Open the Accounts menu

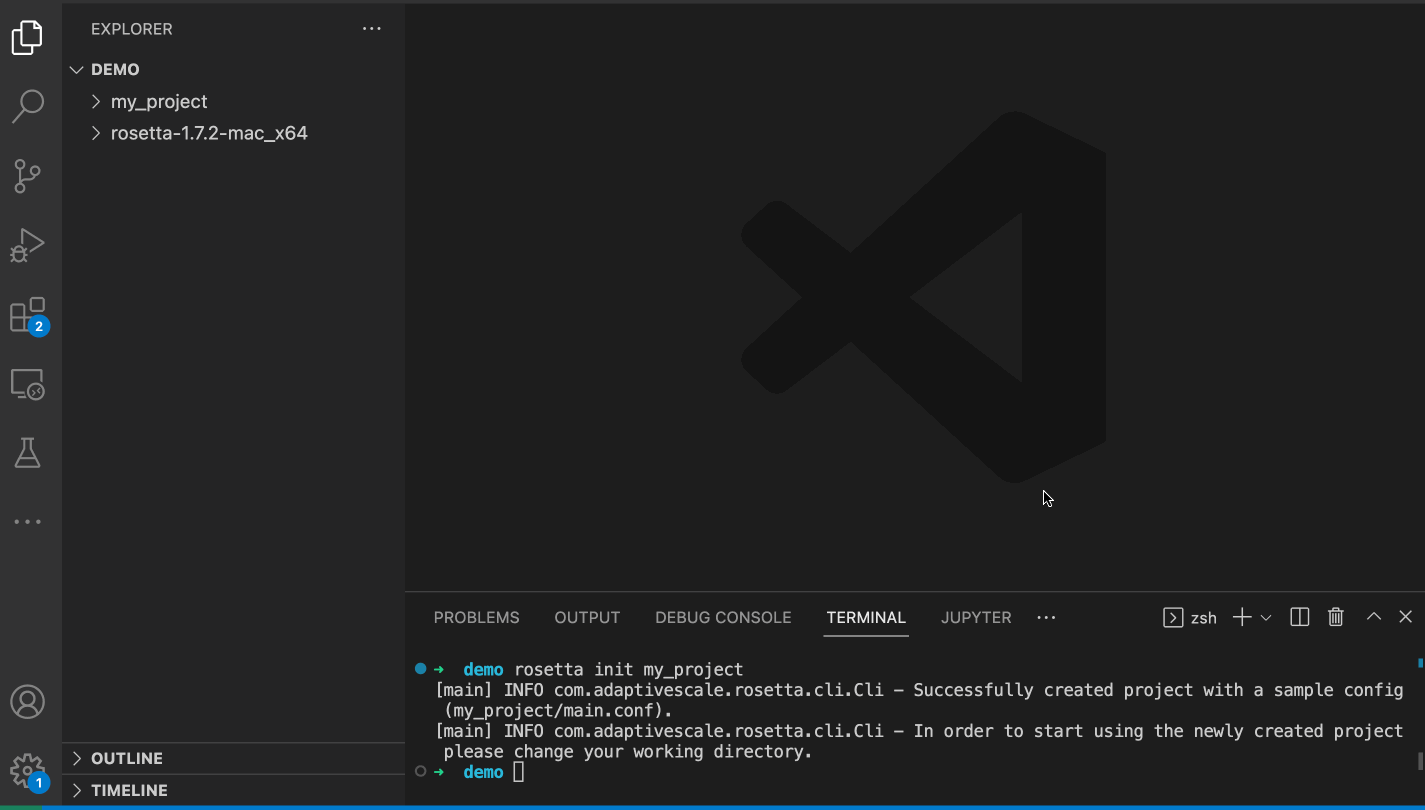pos(27,702)
